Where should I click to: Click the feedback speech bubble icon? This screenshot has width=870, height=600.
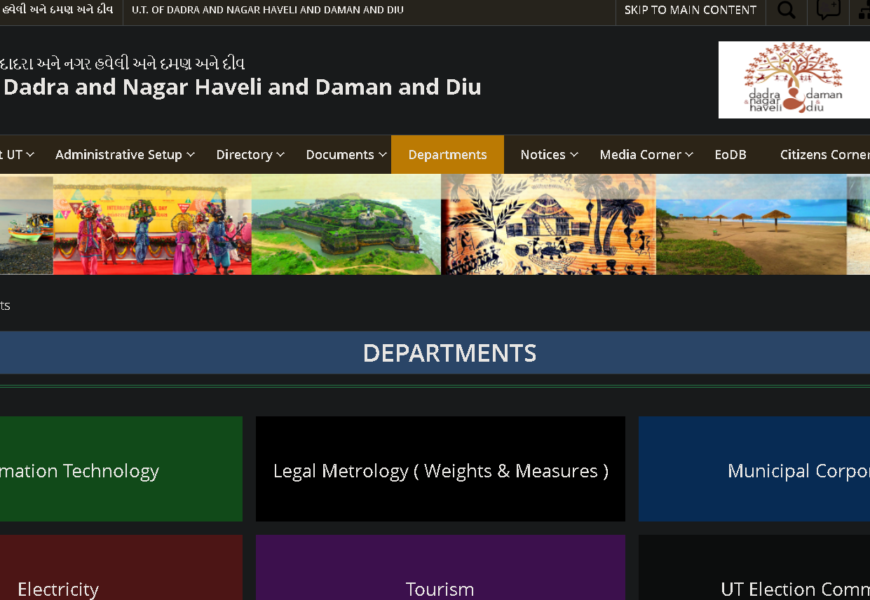point(828,10)
